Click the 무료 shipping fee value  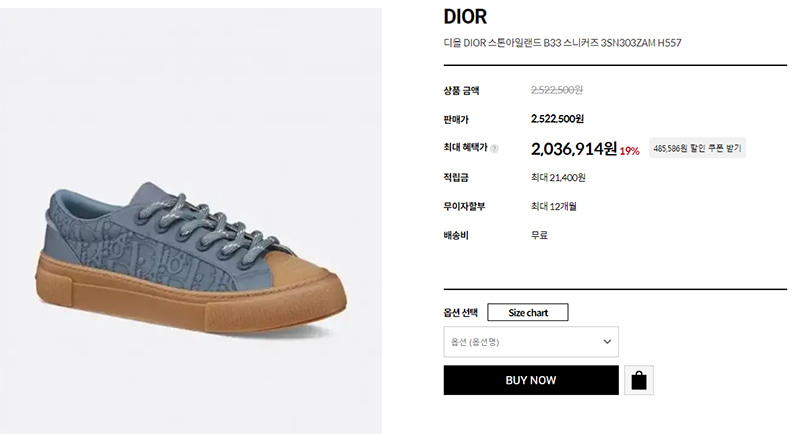pos(539,235)
